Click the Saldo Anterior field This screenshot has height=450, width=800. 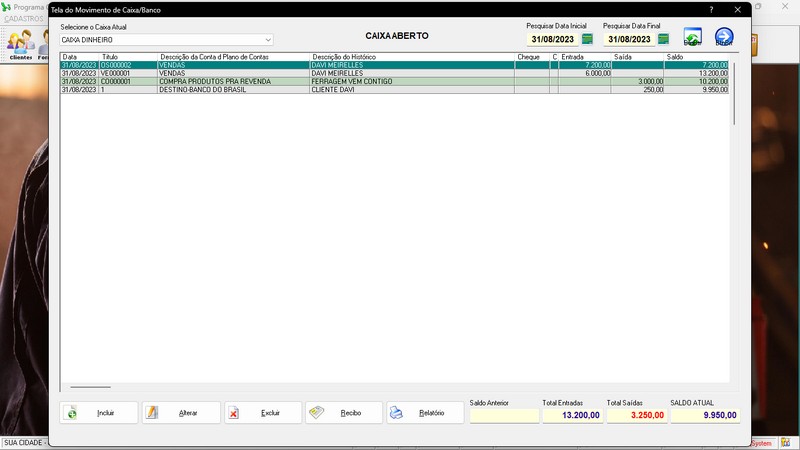tap(504, 415)
